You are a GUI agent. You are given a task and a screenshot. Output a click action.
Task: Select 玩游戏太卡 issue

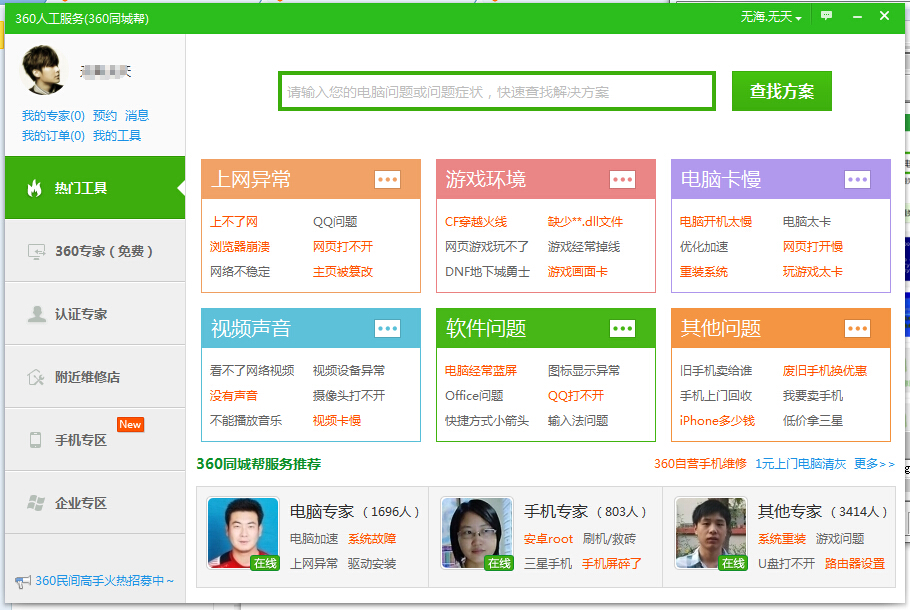point(812,272)
